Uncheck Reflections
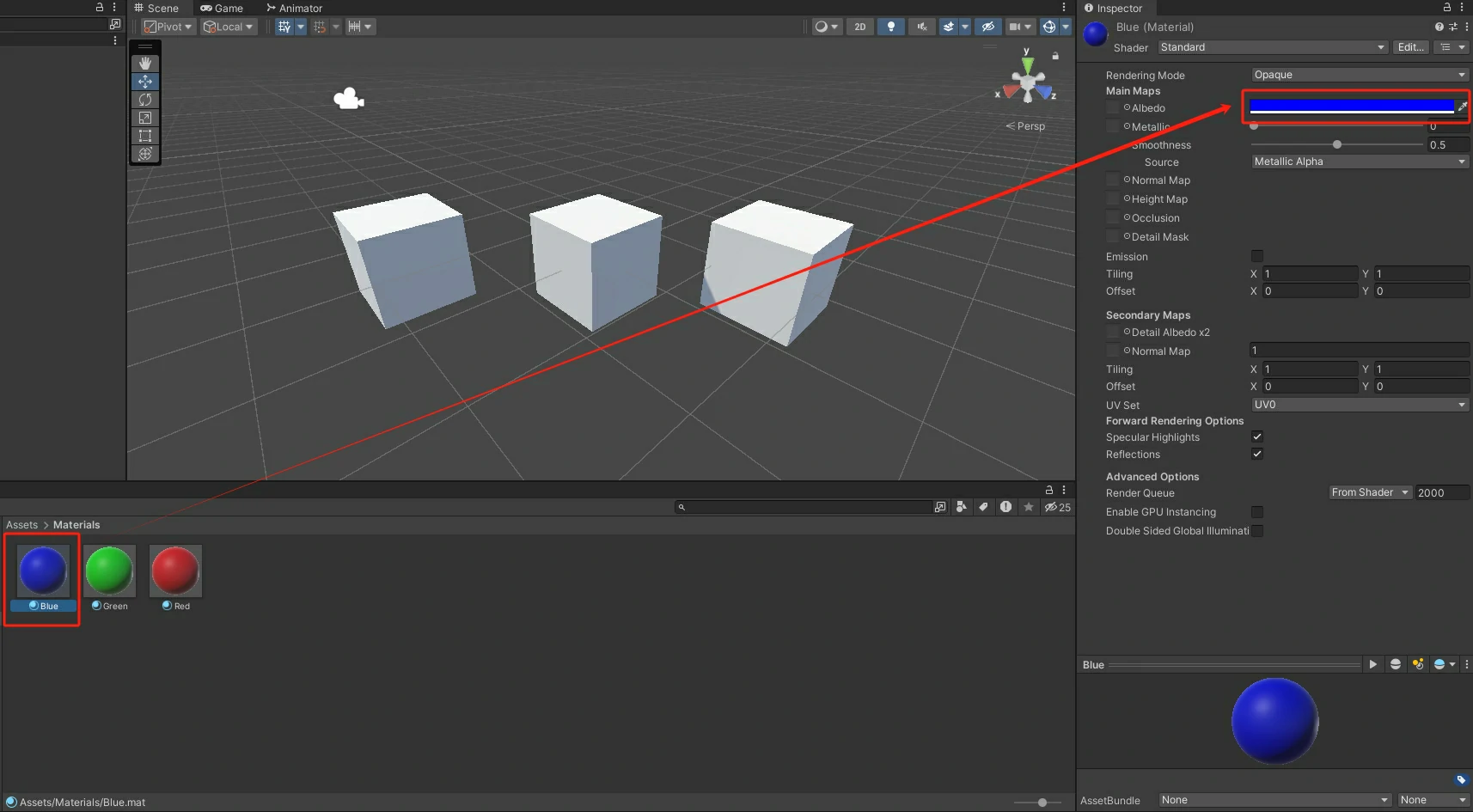 pos(1257,454)
